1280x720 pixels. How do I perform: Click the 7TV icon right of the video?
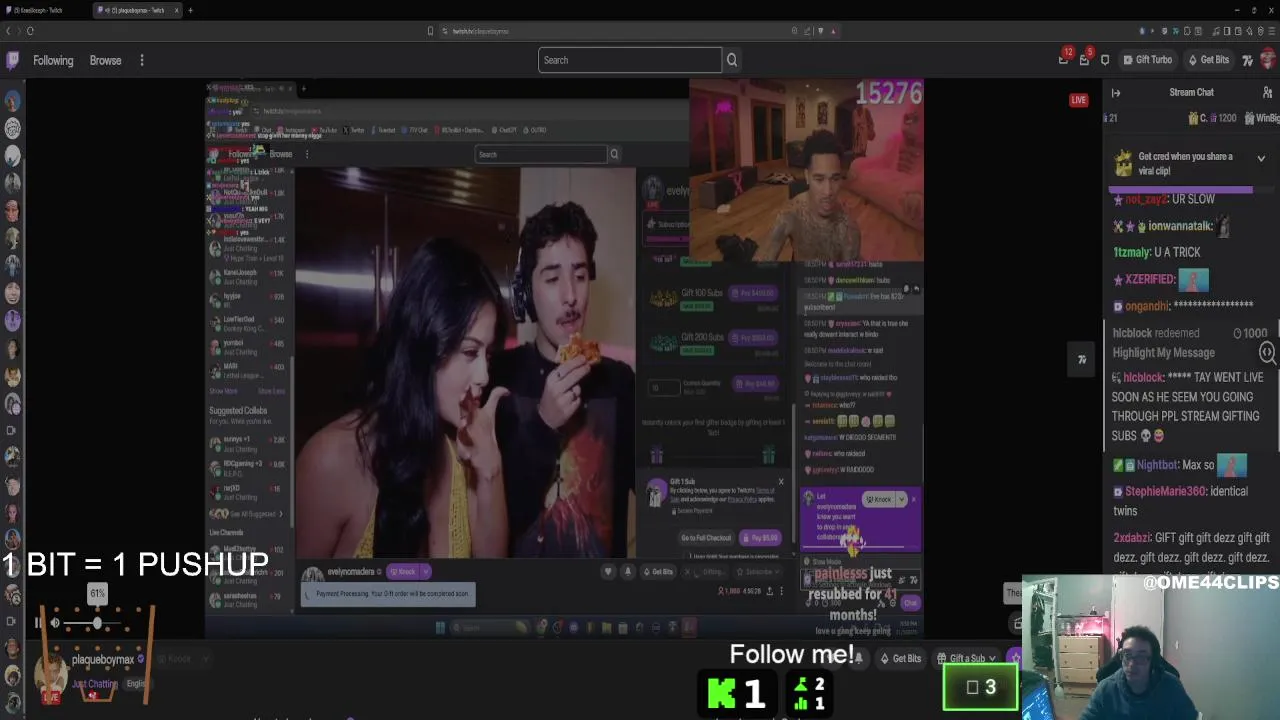tap(1082, 360)
